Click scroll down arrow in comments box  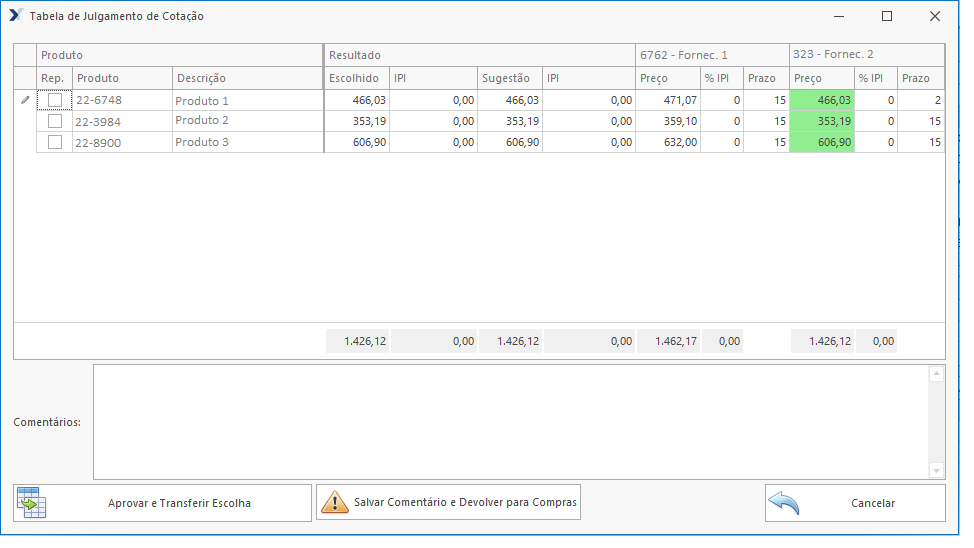936,470
